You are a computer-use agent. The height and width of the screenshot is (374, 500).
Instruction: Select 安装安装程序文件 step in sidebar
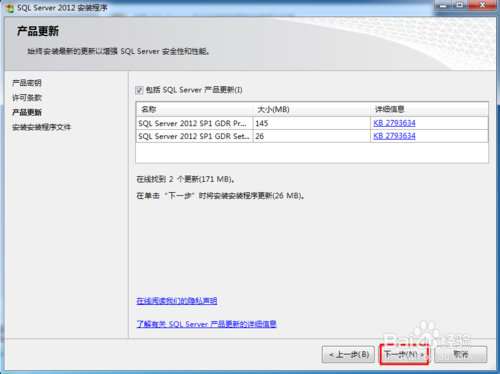tap(41, 127)
